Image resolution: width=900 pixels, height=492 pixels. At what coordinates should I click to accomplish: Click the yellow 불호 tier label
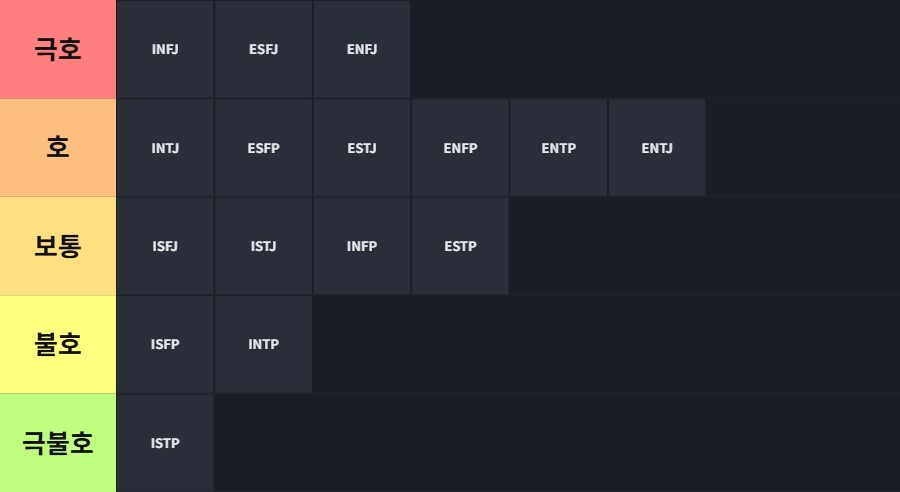pyautogui.click(x=58, y=344)
